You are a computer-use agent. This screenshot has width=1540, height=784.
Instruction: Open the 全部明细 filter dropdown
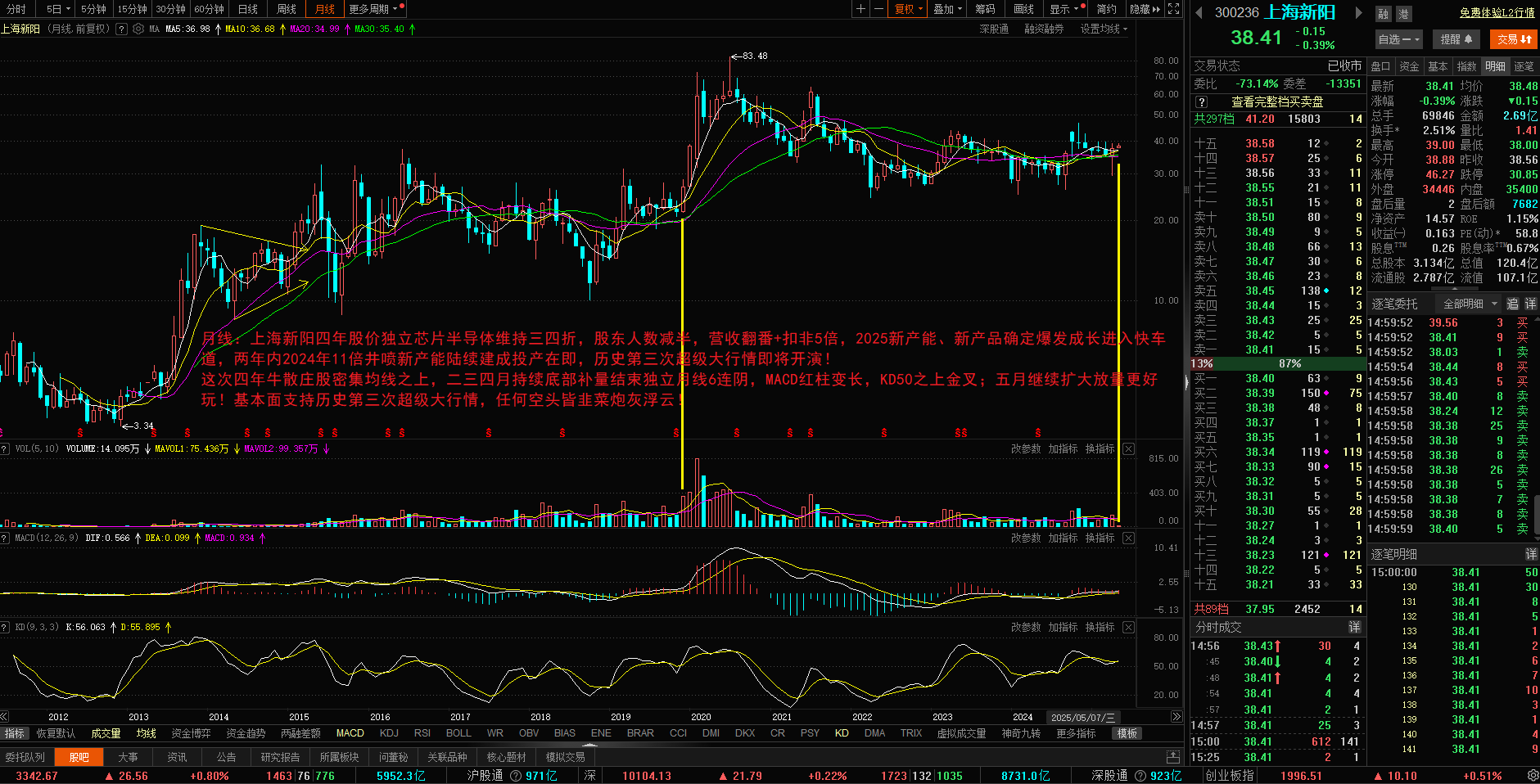1470,304
